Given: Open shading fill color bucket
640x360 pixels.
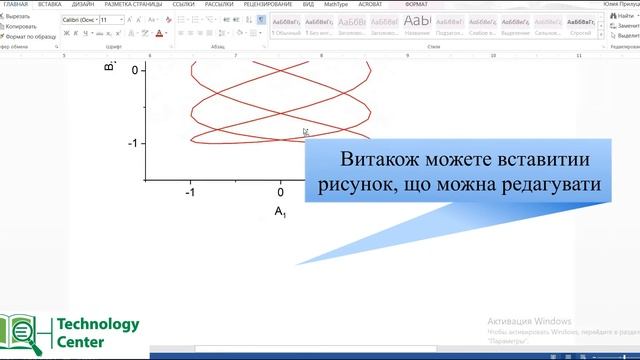Looking at the screenshot, I should 240,33.
